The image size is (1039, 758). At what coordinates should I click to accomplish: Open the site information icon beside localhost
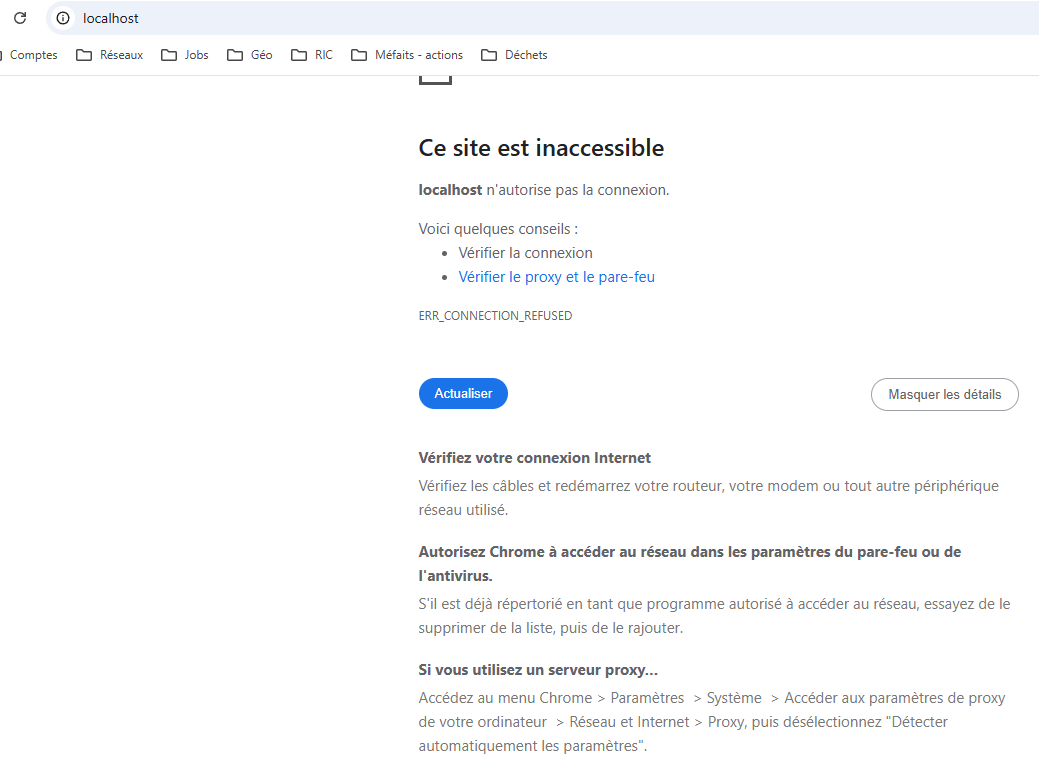point(63,18)
